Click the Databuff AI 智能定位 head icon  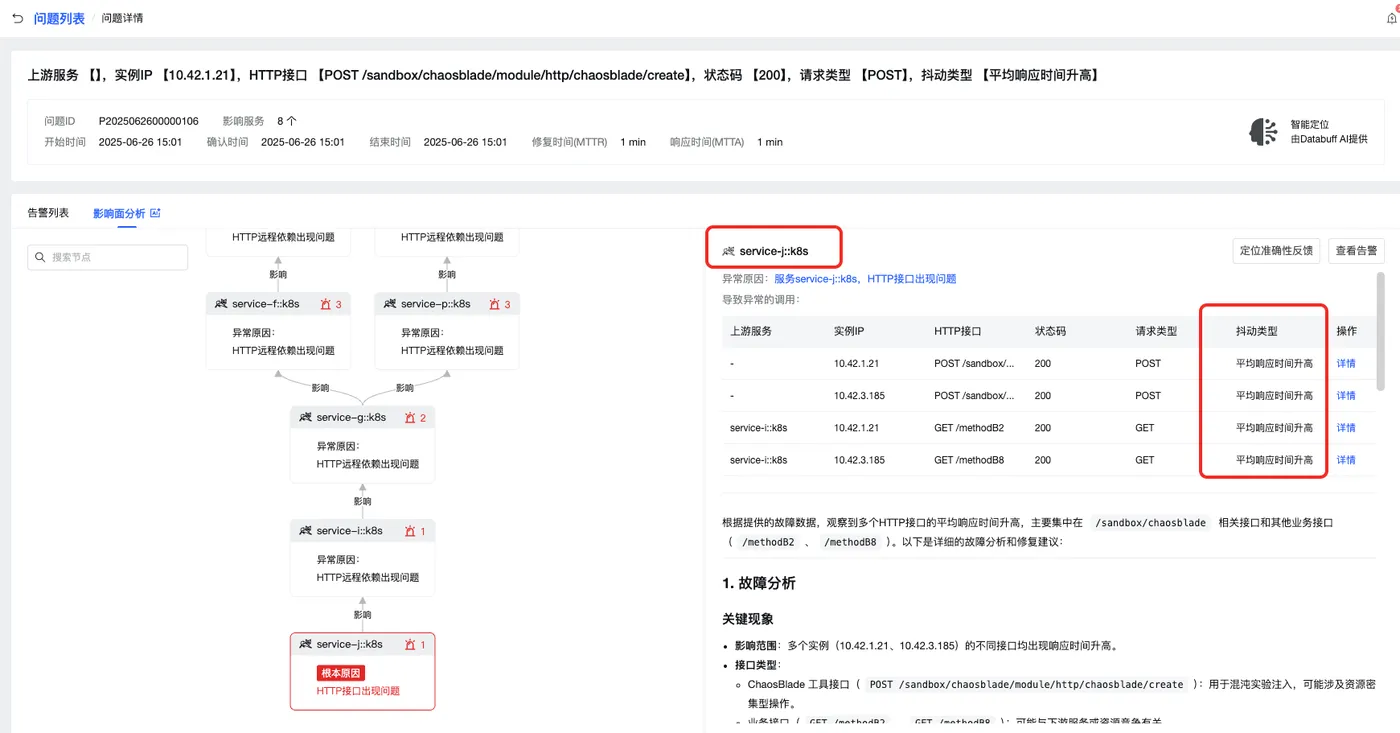(1263, 131)
